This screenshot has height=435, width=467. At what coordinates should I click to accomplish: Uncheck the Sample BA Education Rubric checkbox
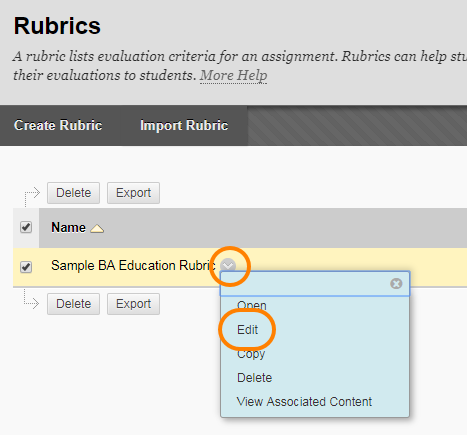(26, 267)
